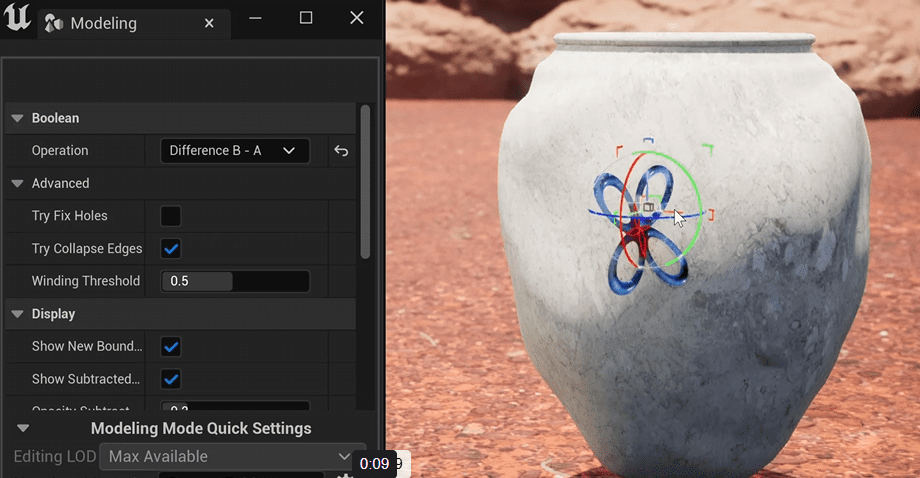Open the Editing LOD dropdown

tap(230, 457)
